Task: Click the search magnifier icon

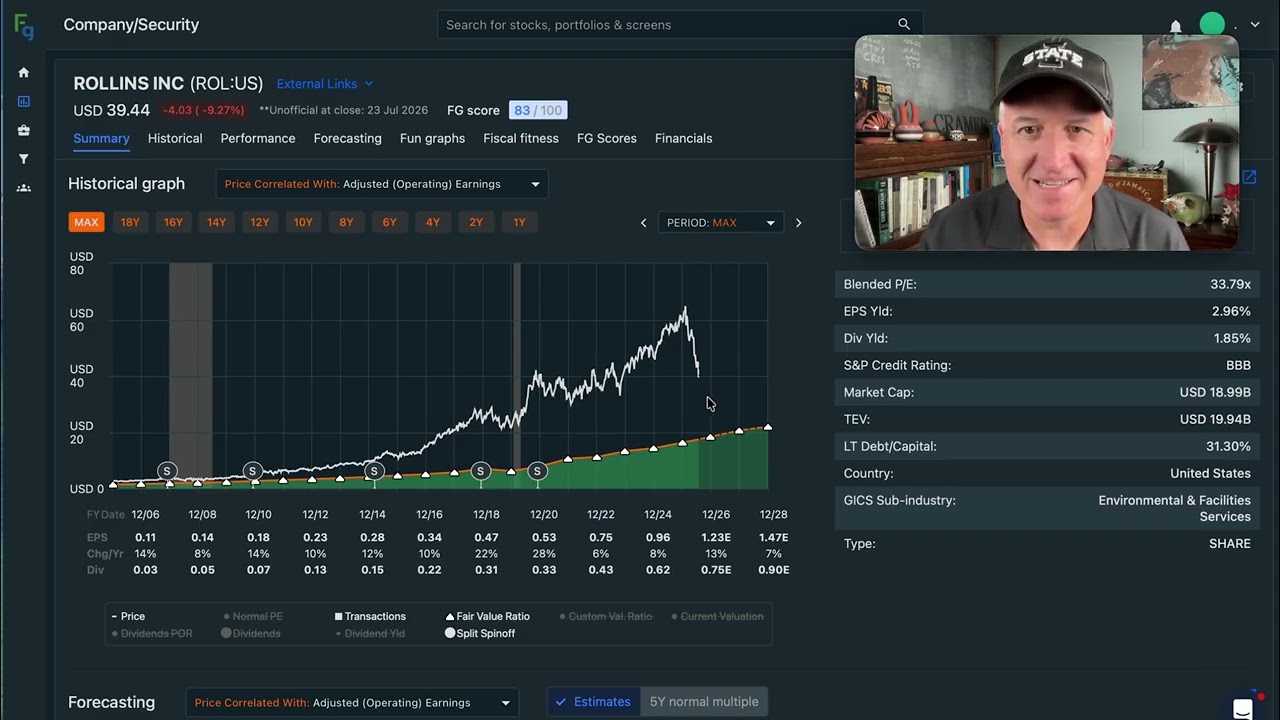Action: tap(904, 24)
